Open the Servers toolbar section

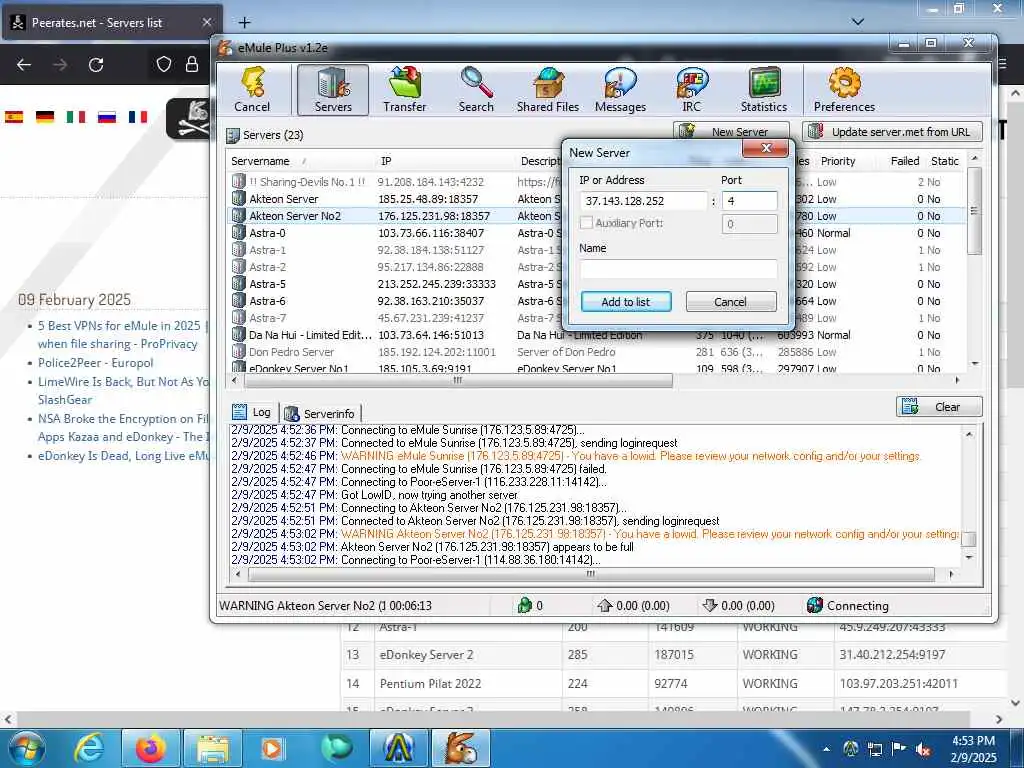click(x=333, y=90)
